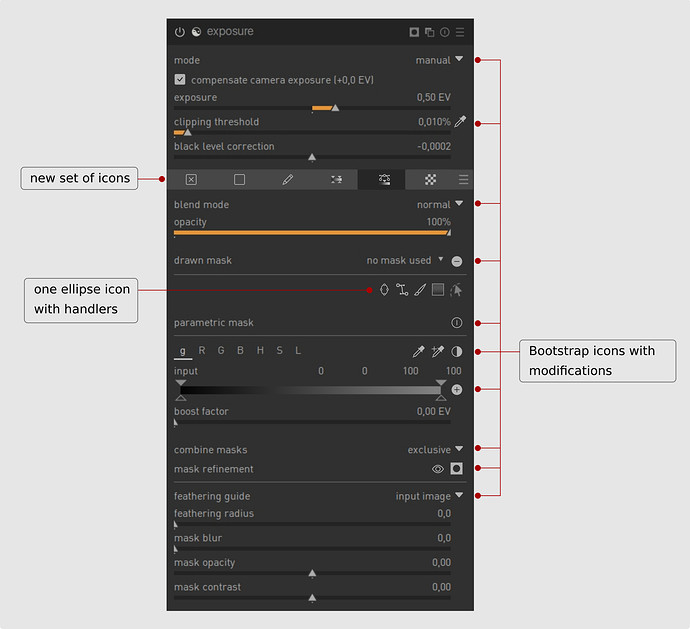Reset exposure module parameters icon
Image resolution: width=690 pixels, height=629 pixels.
click(445, 32)
